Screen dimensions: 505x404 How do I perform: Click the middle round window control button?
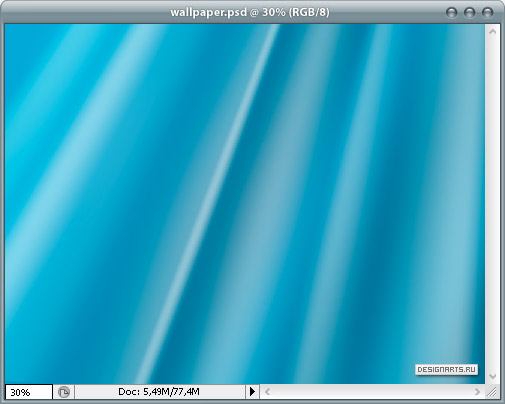click(470, 13)
